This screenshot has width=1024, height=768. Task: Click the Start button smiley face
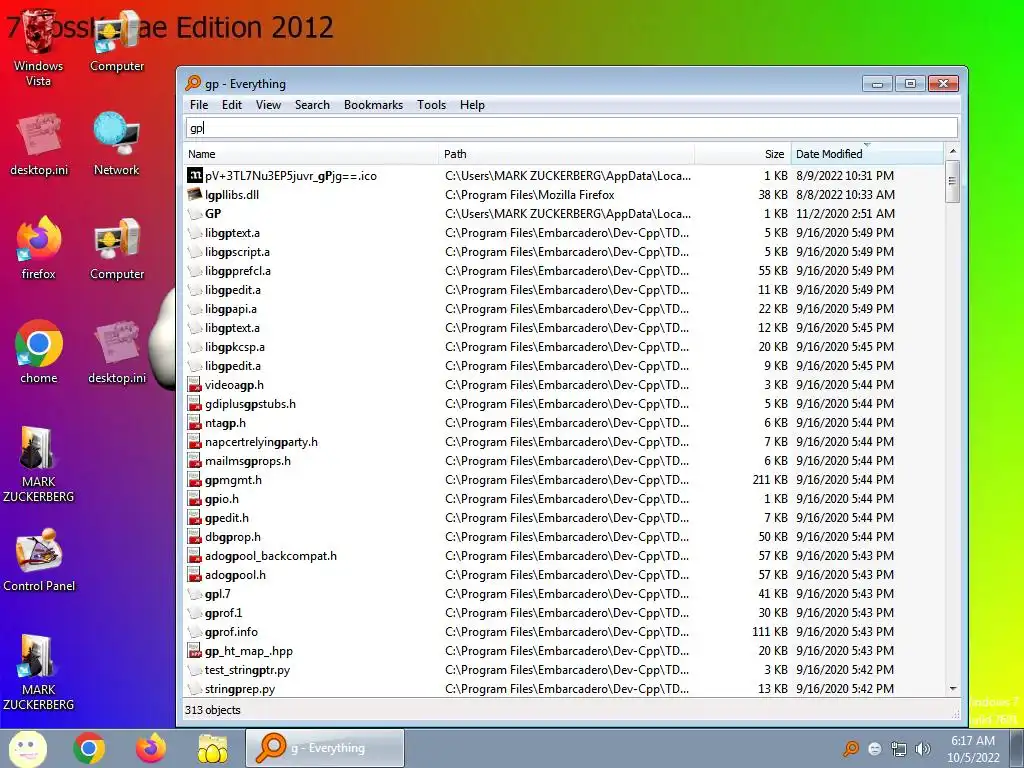pos(27,748)
